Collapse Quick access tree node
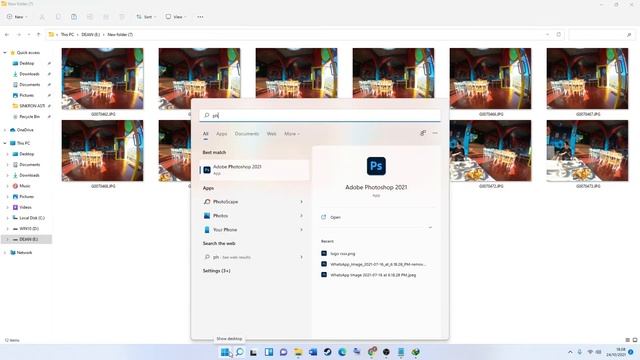 click(5, 53)
